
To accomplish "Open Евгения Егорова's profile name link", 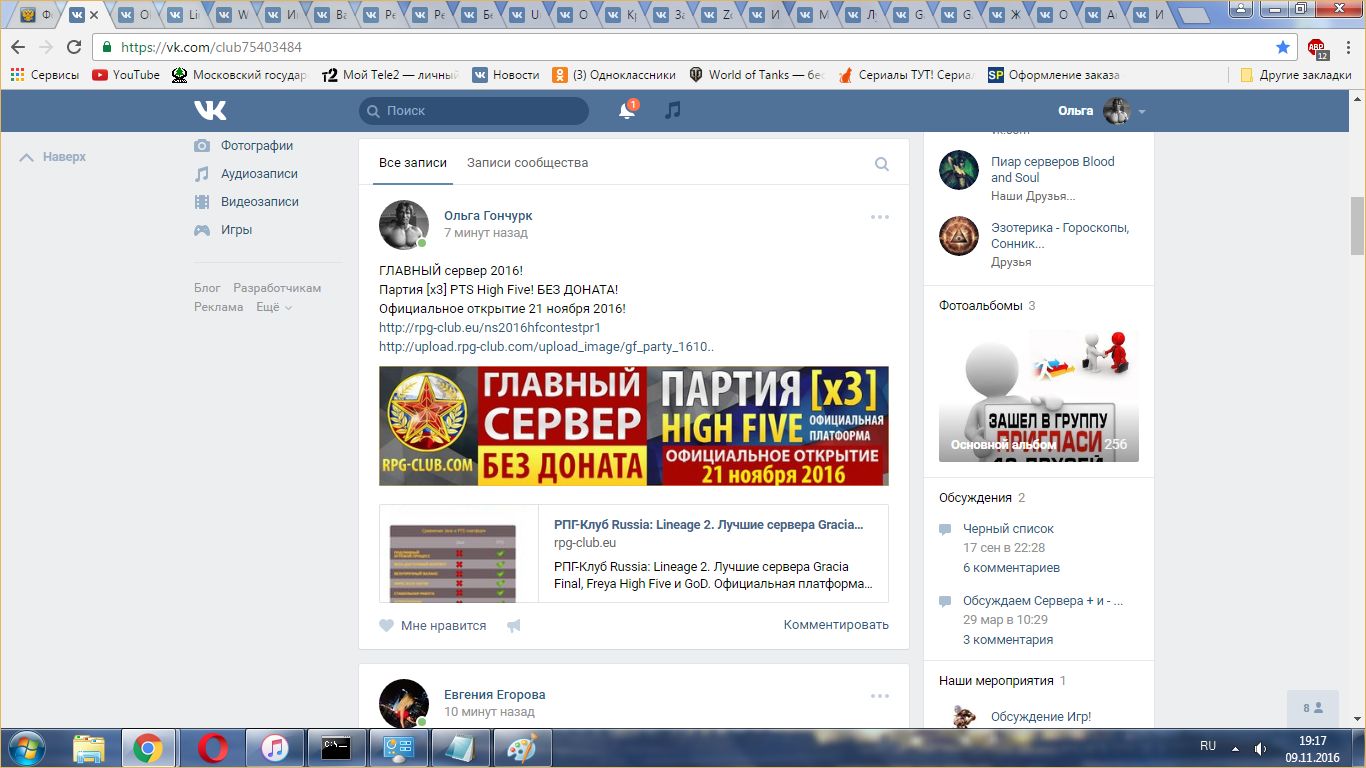I will point(495,695).
